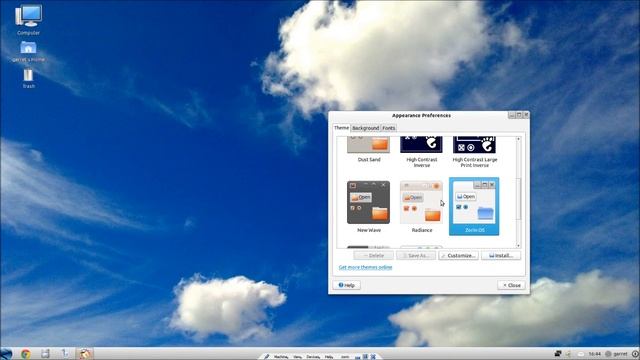Open the power session menu icon
Viewport: 640px width, 360px height.
(635, 354)
